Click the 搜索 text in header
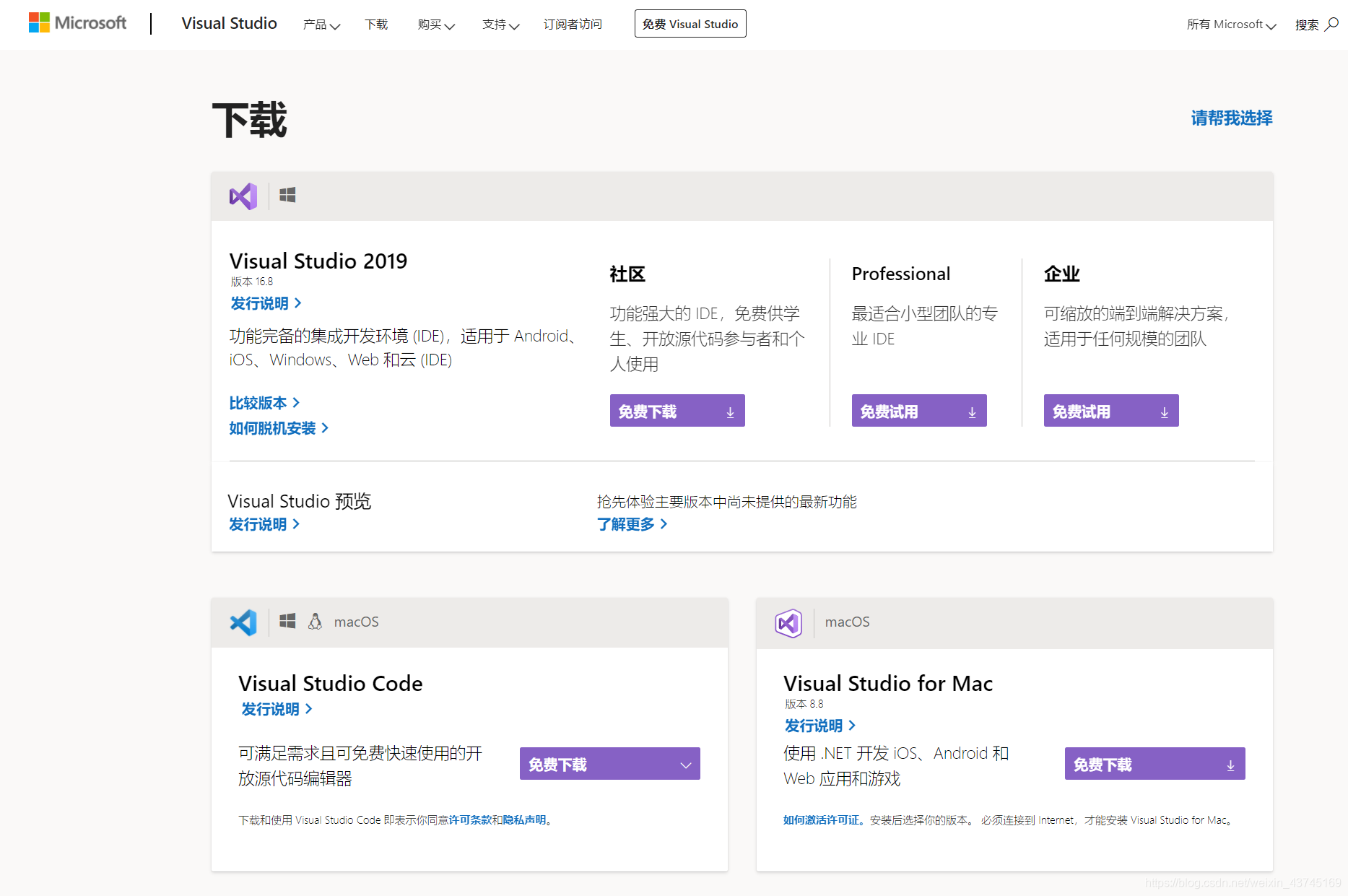Viewport: 1348px width, 896px height. 1307,25
